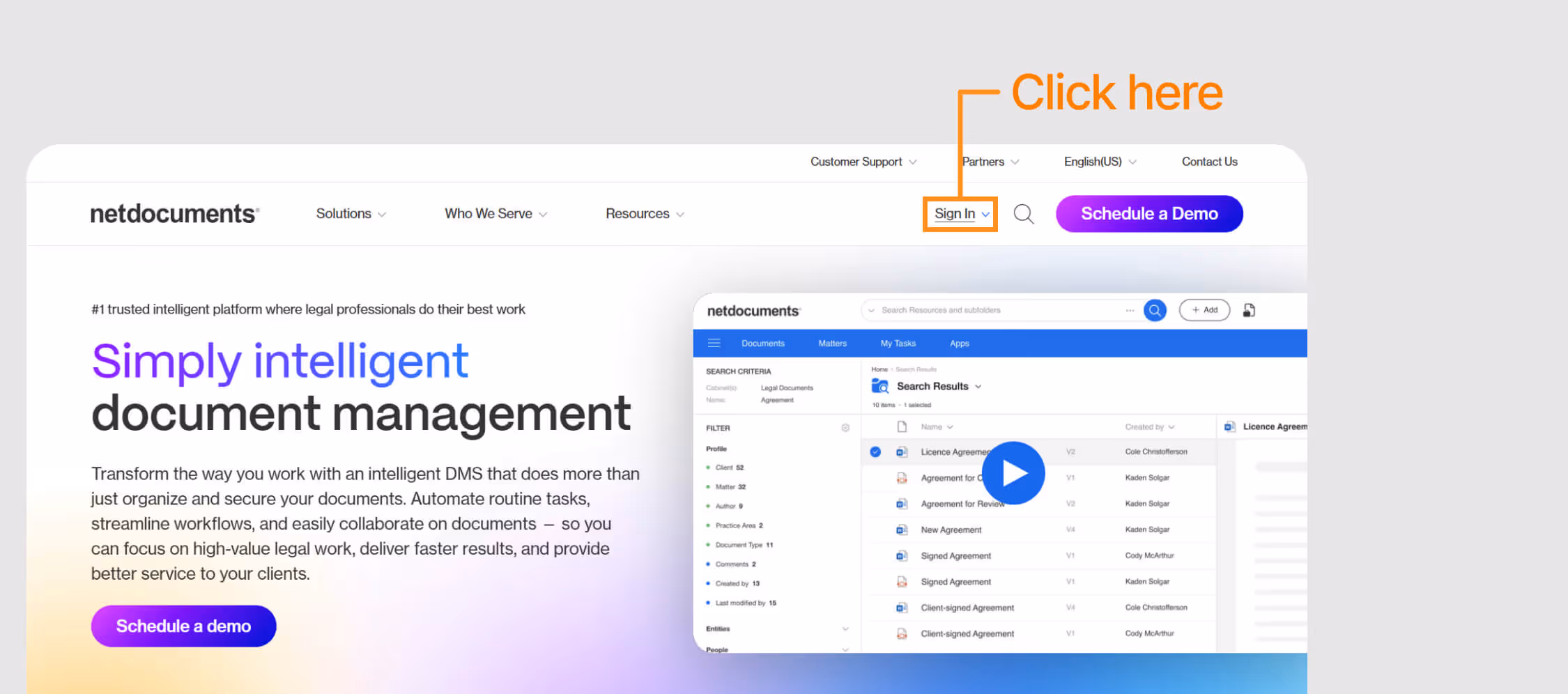
Task: Click the netdocuments logo in main navigation
Action: pos(175,213)
